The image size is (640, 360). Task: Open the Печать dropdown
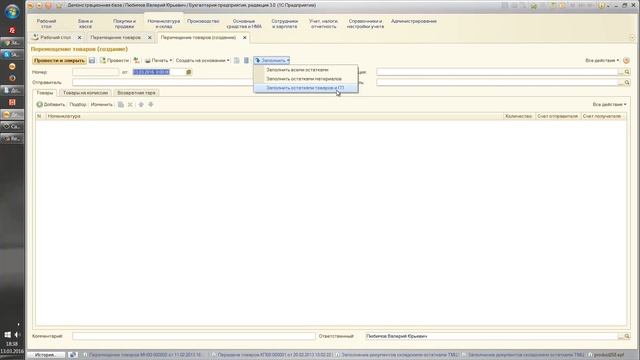[158, 60]
